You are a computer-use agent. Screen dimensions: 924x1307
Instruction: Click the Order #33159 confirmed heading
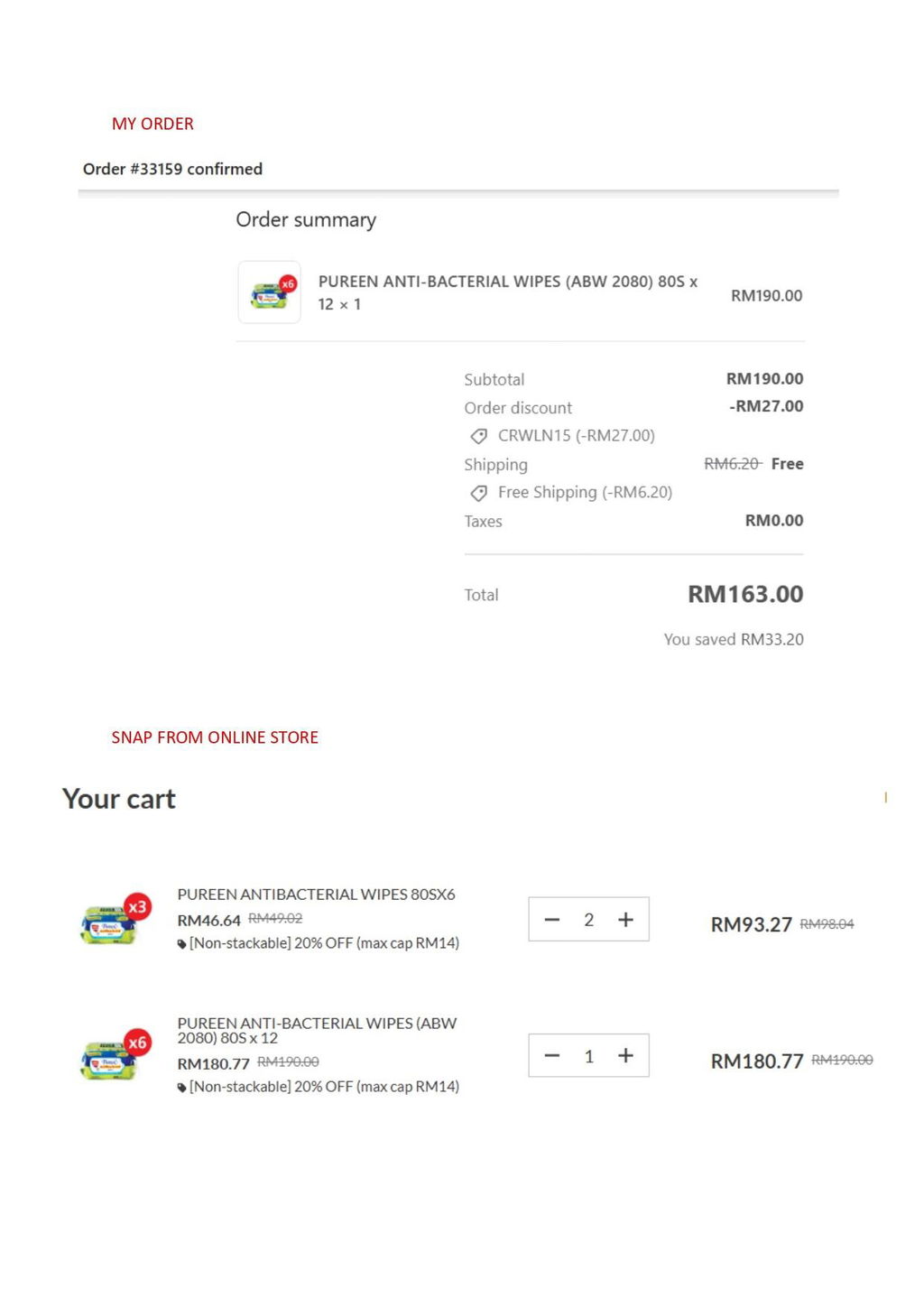tap(172, 169)
